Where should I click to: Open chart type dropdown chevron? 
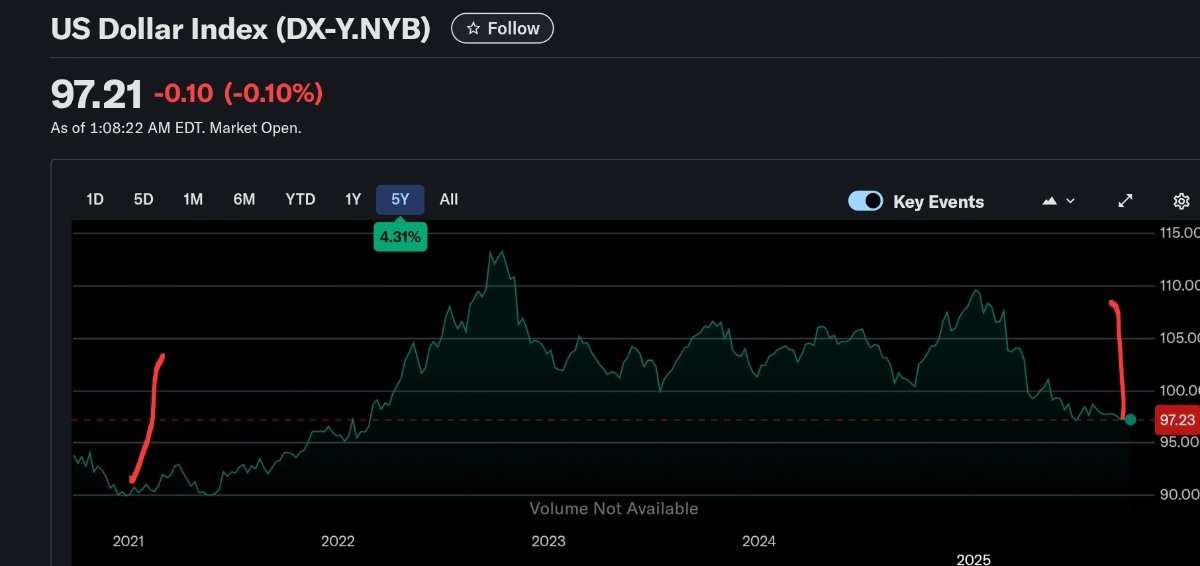1071,201
